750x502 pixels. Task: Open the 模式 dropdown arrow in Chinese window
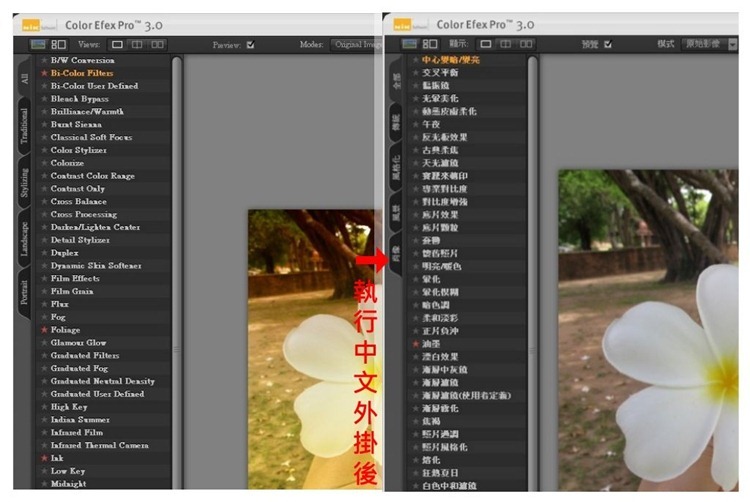pyautogui.click(x=732, y=44)
